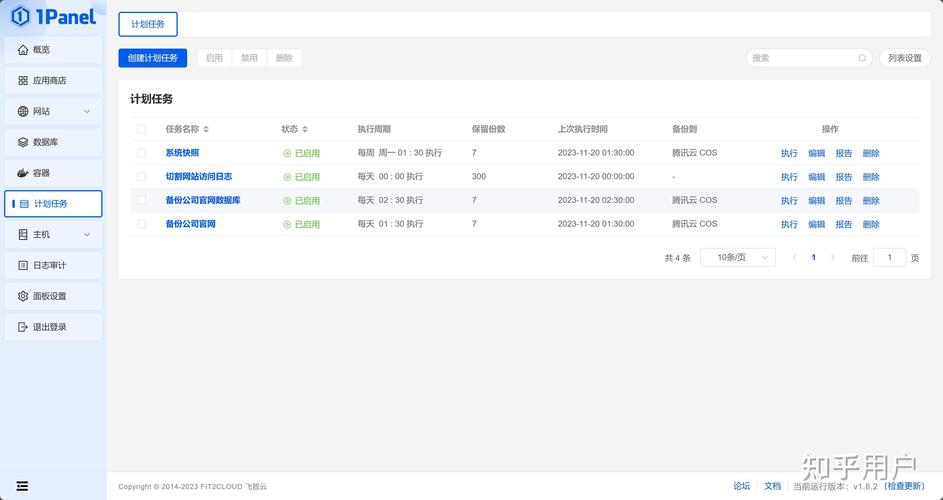This screenshot has width=943, height=500.
Task: Click the search magnifier icon
Action: (862, 58)
